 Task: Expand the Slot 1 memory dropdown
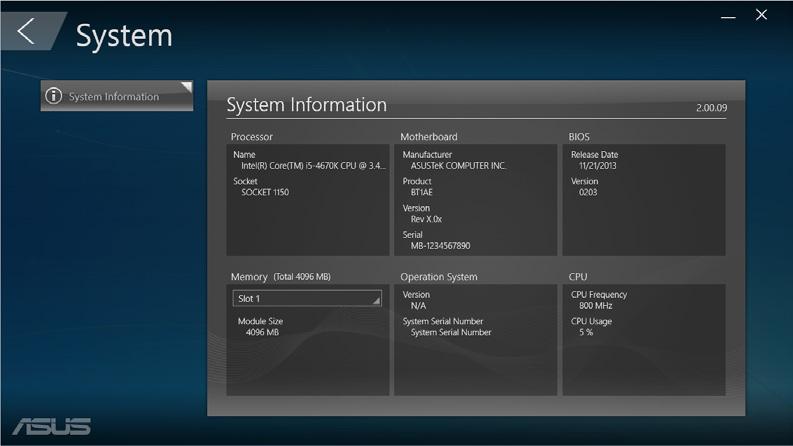(x=307, y=298)
